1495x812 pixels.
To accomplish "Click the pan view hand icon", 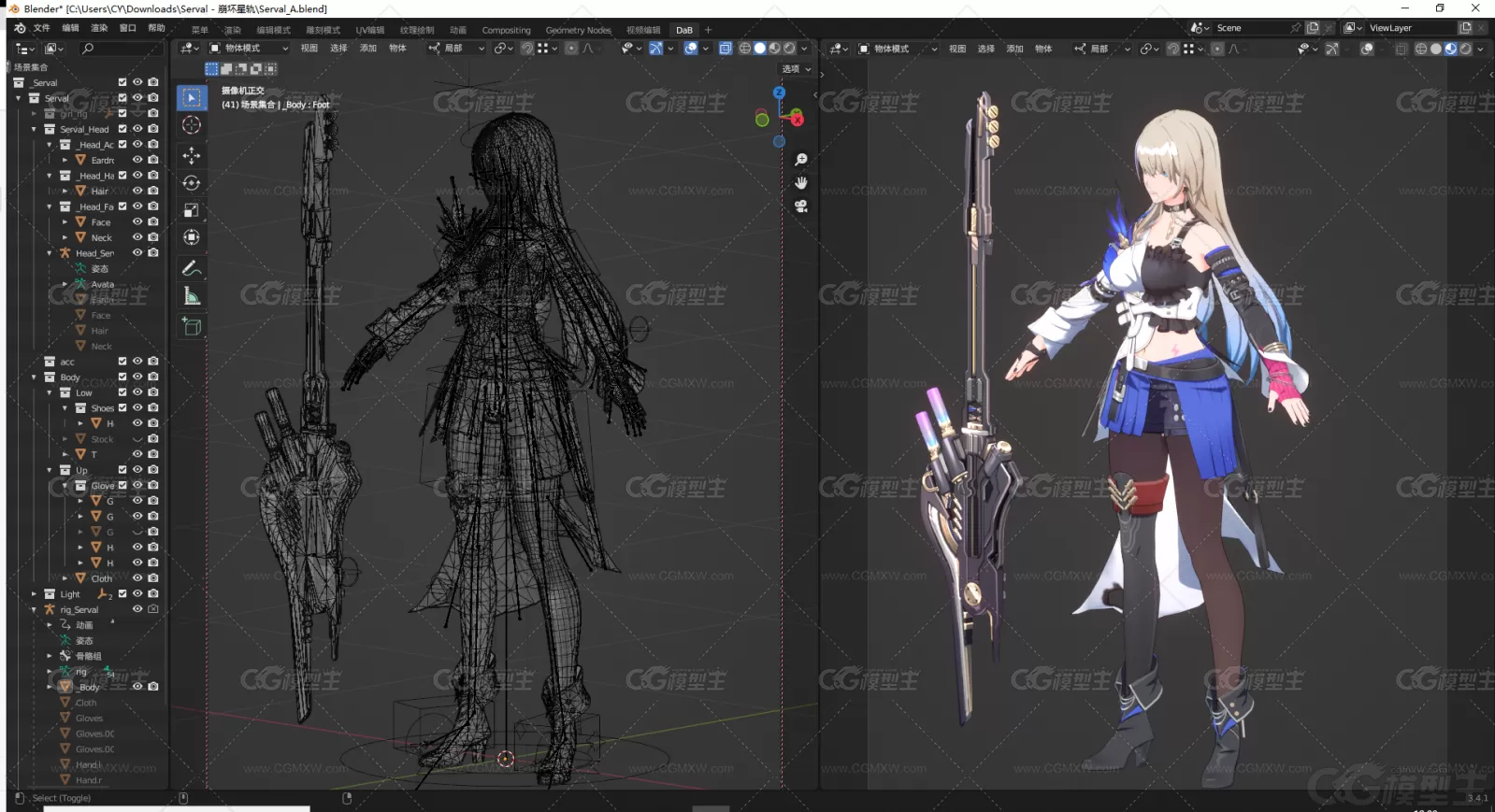I will [x=801, y=183].
